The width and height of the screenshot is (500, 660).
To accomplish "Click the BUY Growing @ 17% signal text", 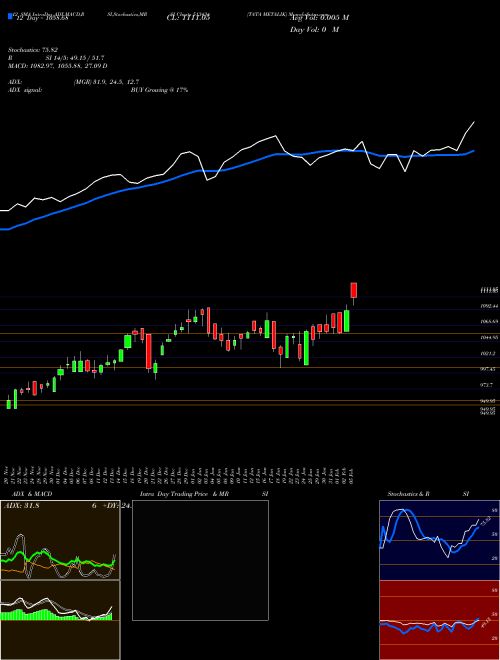I will click(159, 90).
